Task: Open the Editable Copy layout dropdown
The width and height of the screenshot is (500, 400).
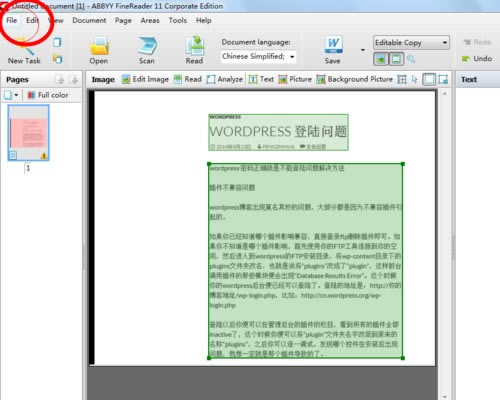Action: [x=411, y=43]
